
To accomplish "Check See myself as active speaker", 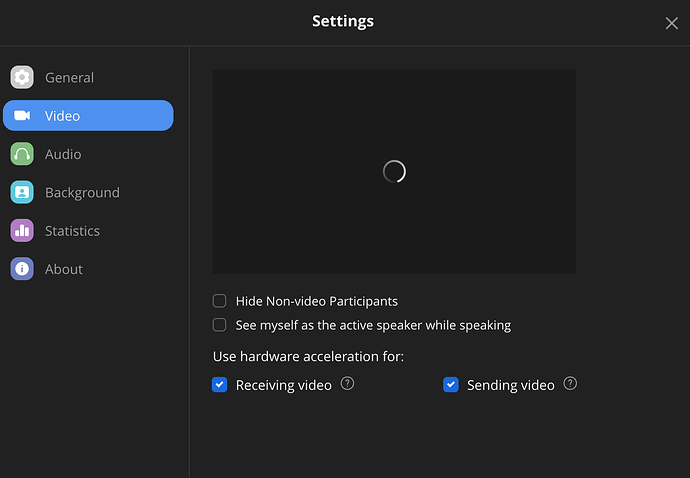I will (x=220, y=325).
